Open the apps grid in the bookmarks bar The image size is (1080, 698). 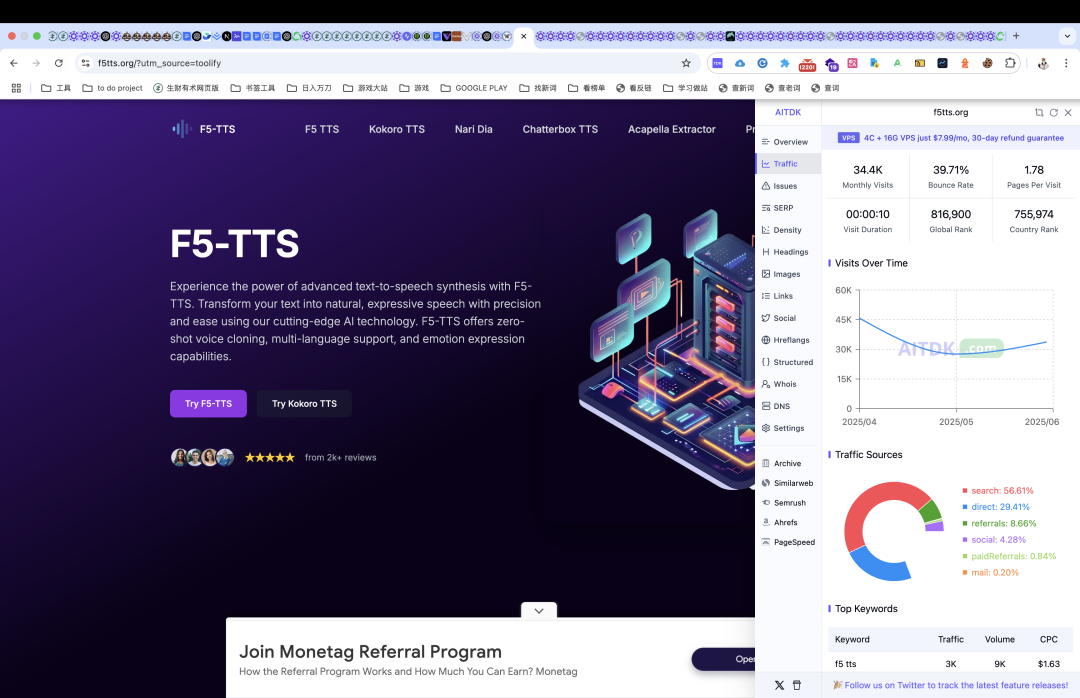point(17,88)
